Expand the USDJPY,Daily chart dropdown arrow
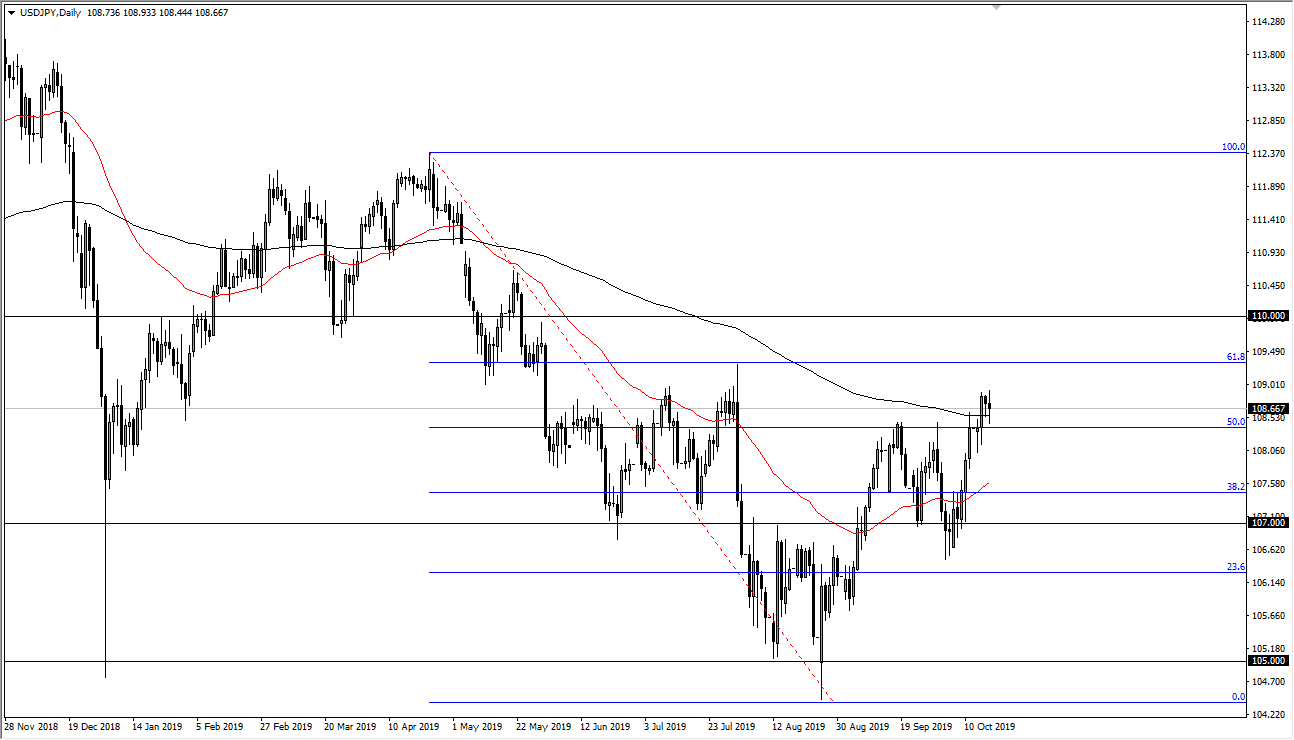1294x740 pixels. coord(10,14)
